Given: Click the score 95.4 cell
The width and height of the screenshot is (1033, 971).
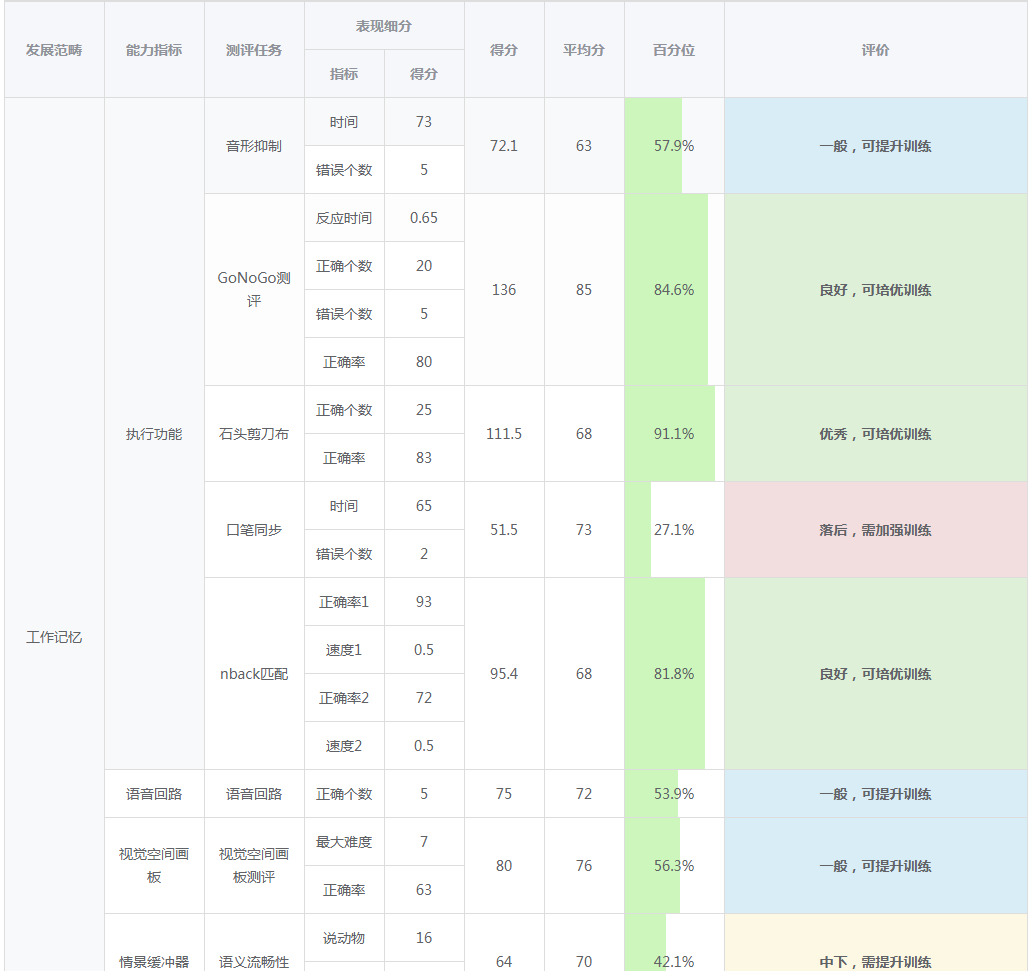Looking at the screenshot, I should pyautogui.click(x=504, y=674).
